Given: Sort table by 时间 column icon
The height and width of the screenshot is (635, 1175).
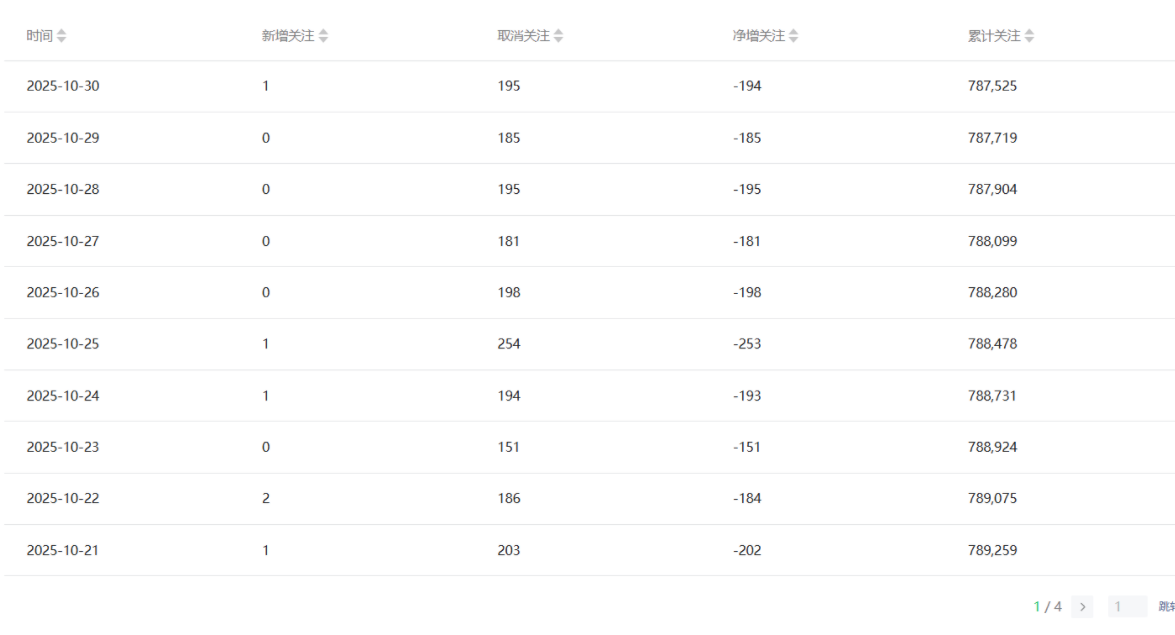Looking at the screenshot, I should pyautogui.click(x=62, y=36).
